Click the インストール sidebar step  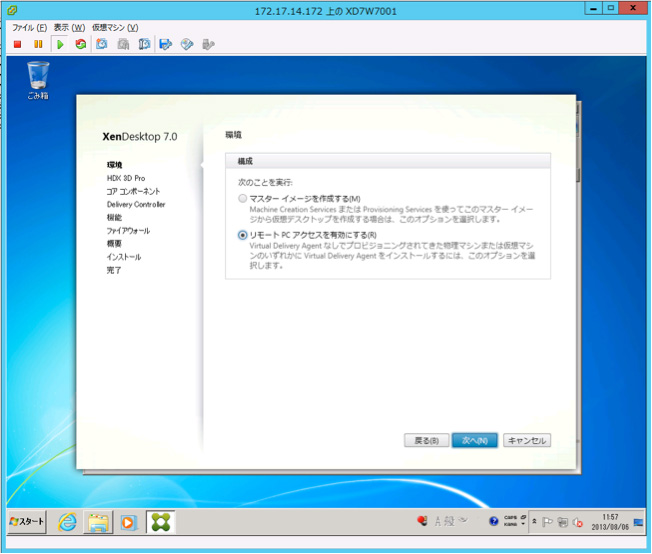pos(124,257)
